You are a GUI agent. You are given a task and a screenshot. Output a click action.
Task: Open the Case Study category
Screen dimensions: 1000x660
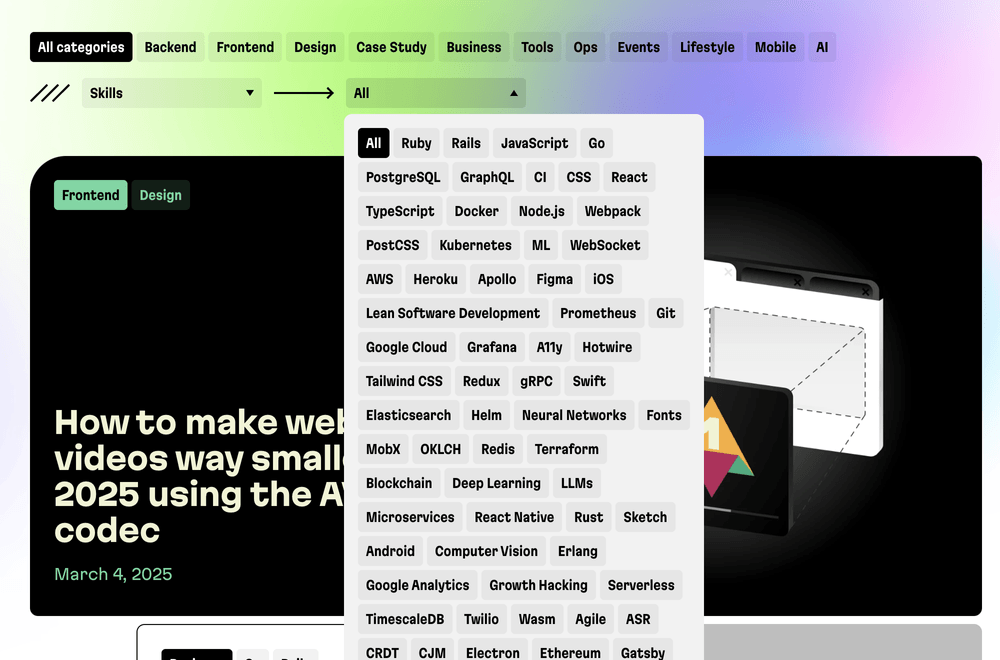click(390, 46)
